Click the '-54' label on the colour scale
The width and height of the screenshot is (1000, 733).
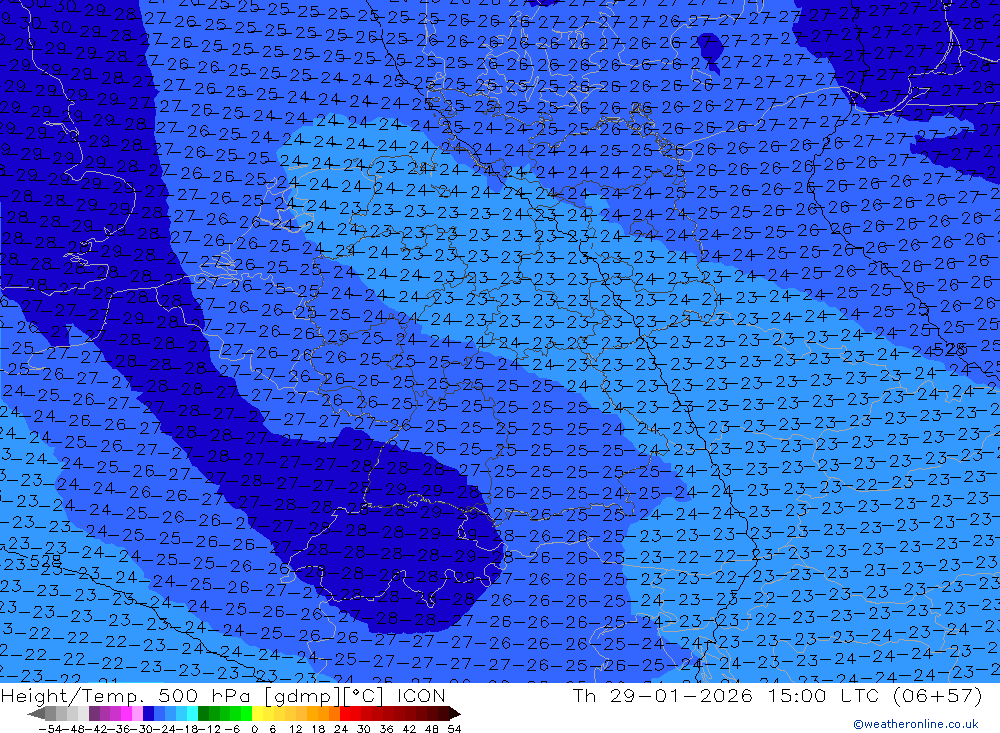(x=50, y=729)
